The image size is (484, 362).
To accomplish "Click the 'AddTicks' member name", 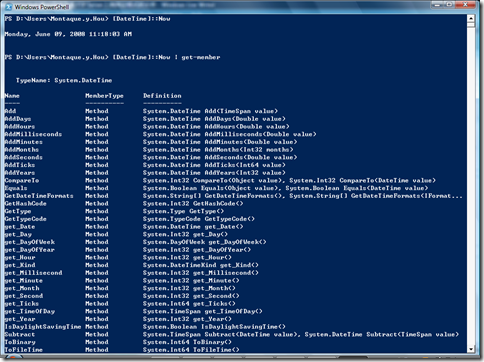I will coord(20,165).
